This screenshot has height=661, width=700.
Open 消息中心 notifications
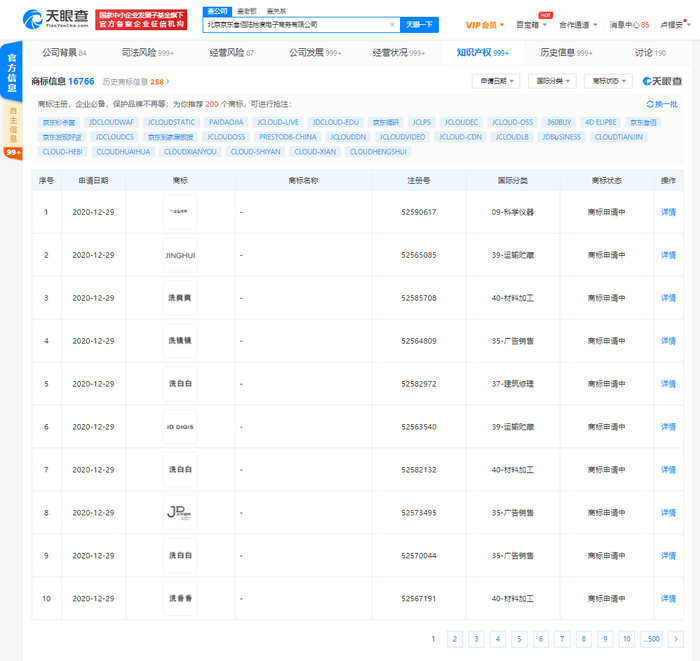[629, 25]
